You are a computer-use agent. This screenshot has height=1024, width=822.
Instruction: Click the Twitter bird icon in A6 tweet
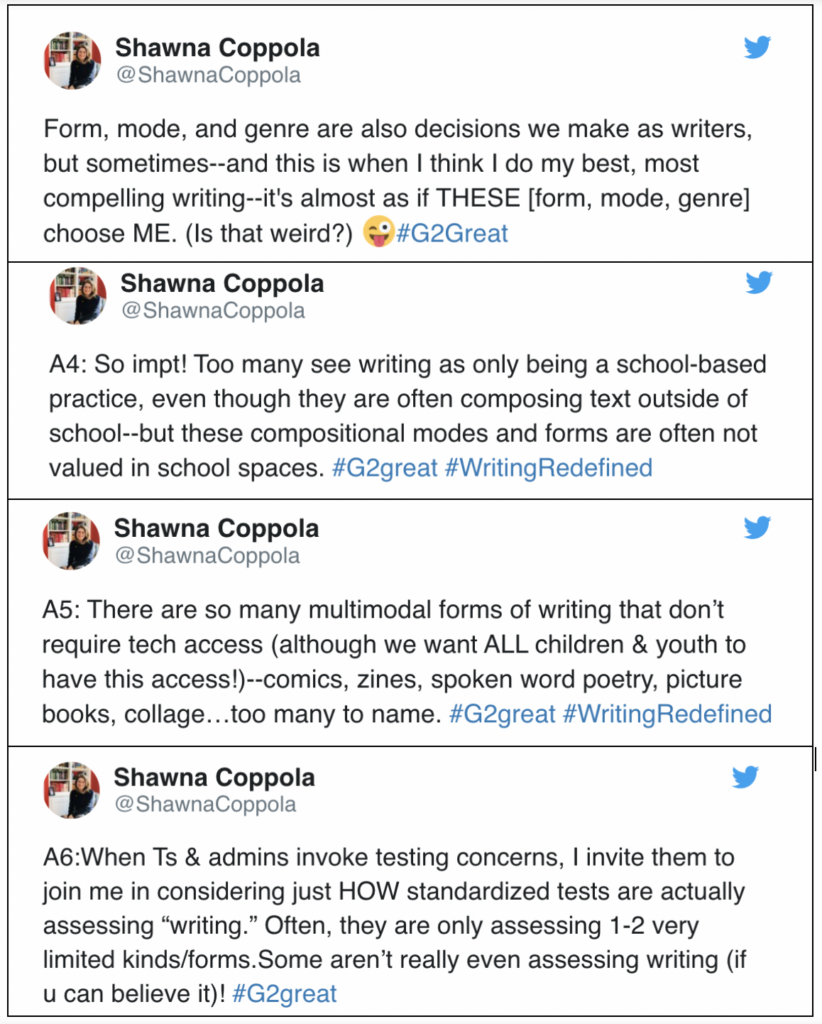(745, 776)
